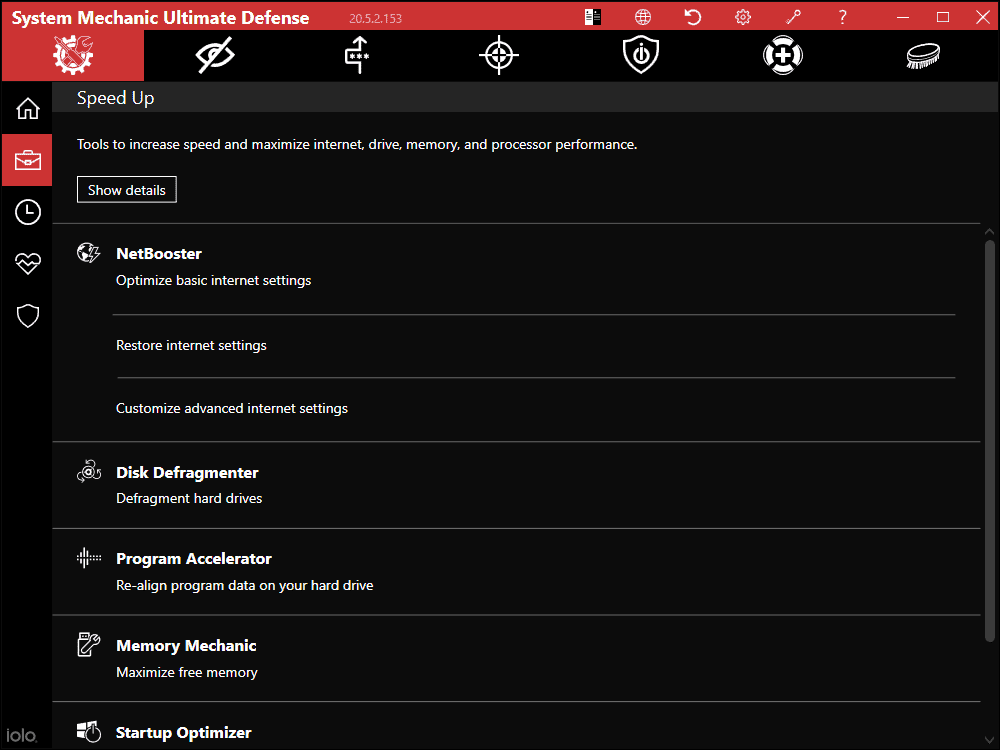
Task: Open the NetBooster globe icon
Action: tap(88, 253)
